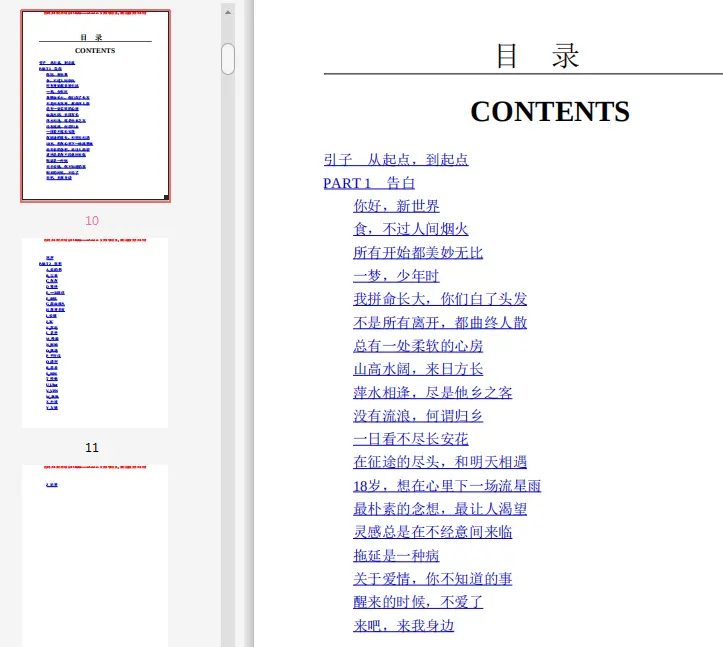723x647 pixels.
Task: Grab the thumbnail panel scrollbar handle
Action: click(228, 59)
